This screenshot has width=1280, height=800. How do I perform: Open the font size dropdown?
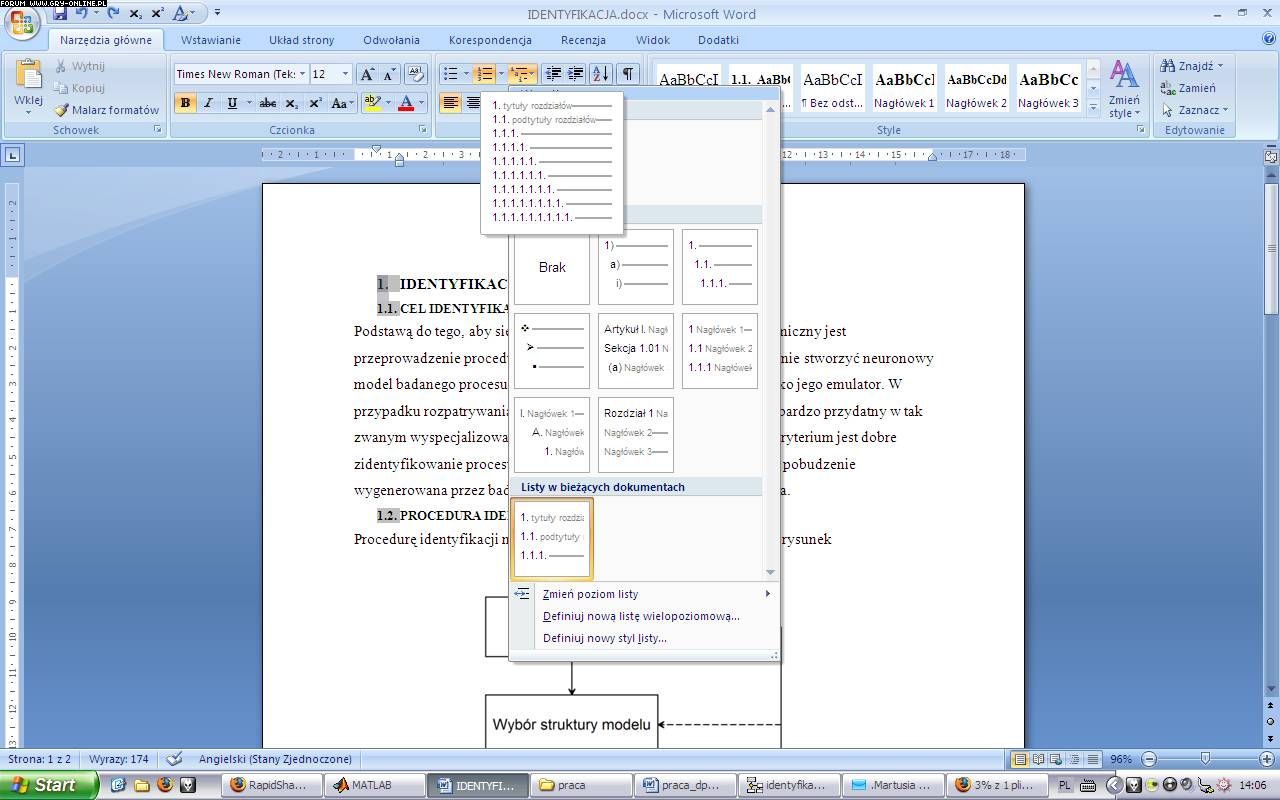[x=345, y=74]
